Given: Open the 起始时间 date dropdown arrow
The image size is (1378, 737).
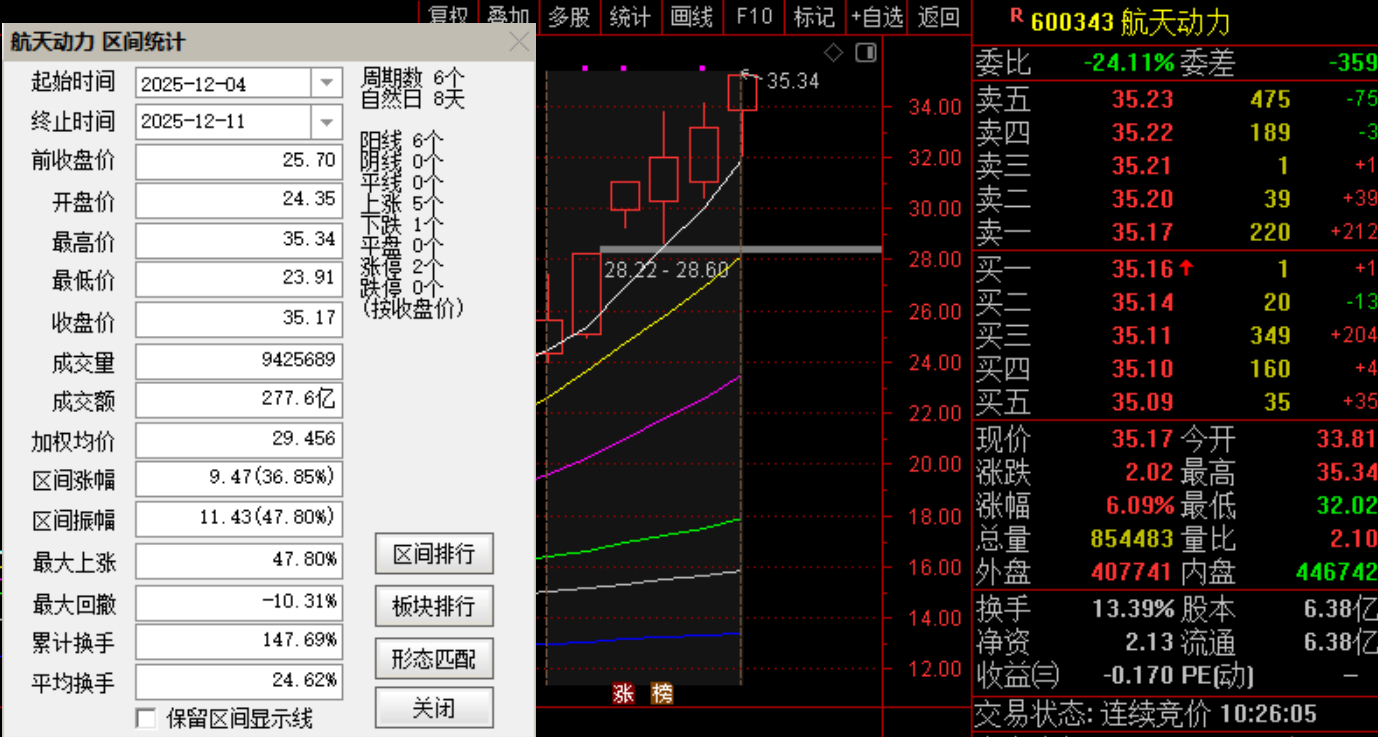Looking at the screenshot, I should 327,84.
